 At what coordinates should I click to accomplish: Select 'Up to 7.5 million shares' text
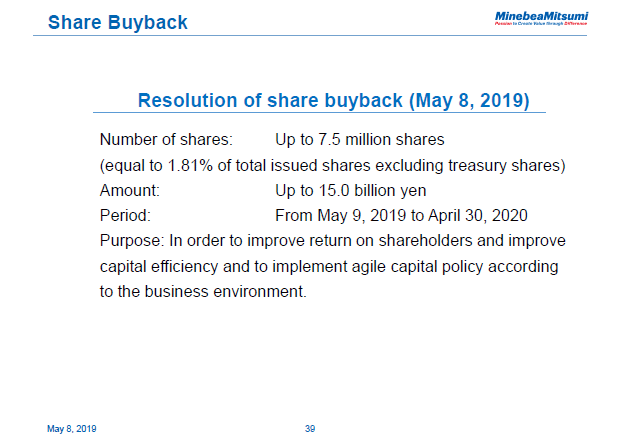click(x=360, y=140)
